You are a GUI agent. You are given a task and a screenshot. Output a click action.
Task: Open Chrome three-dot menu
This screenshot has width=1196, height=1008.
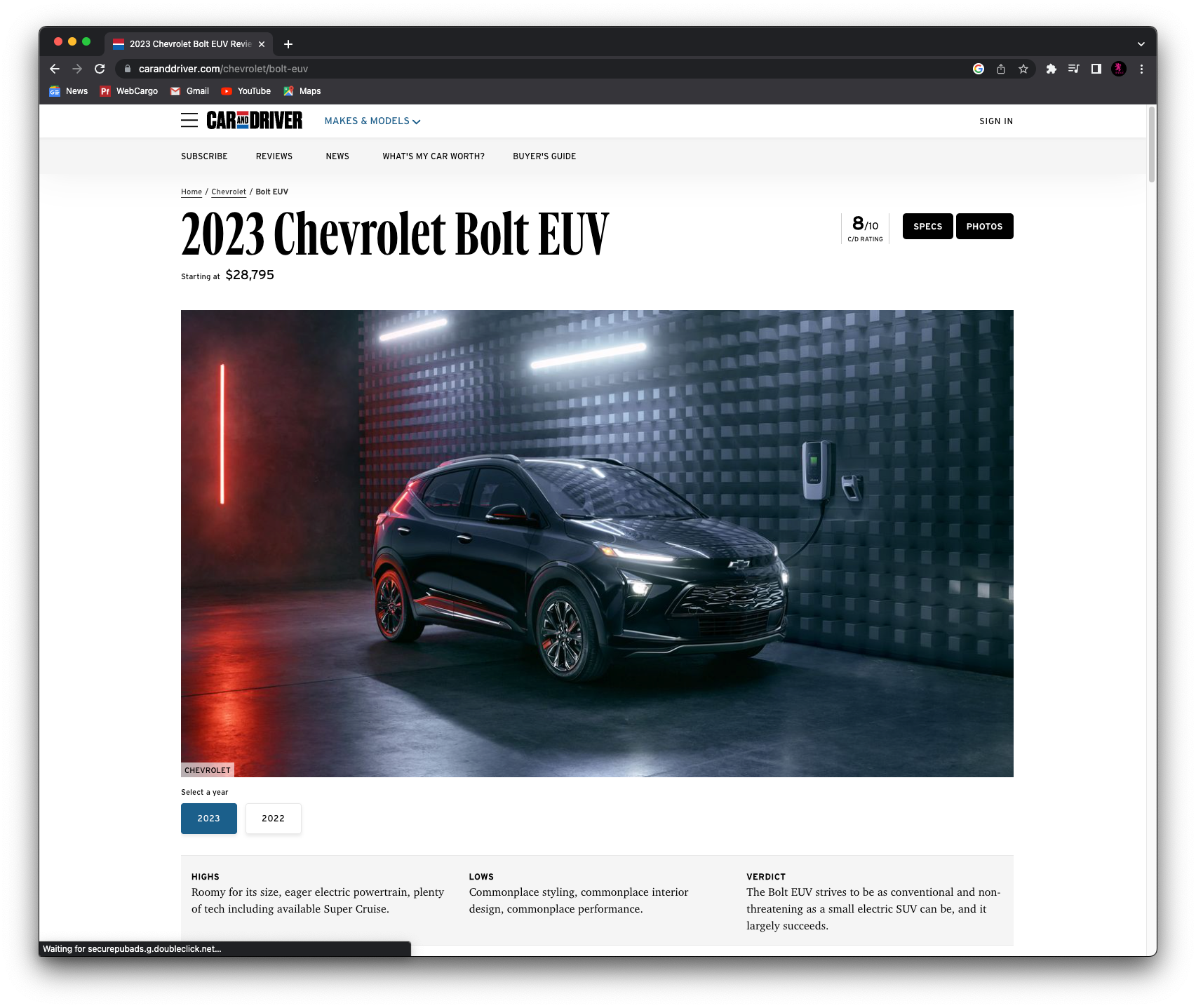[1141, 69]
